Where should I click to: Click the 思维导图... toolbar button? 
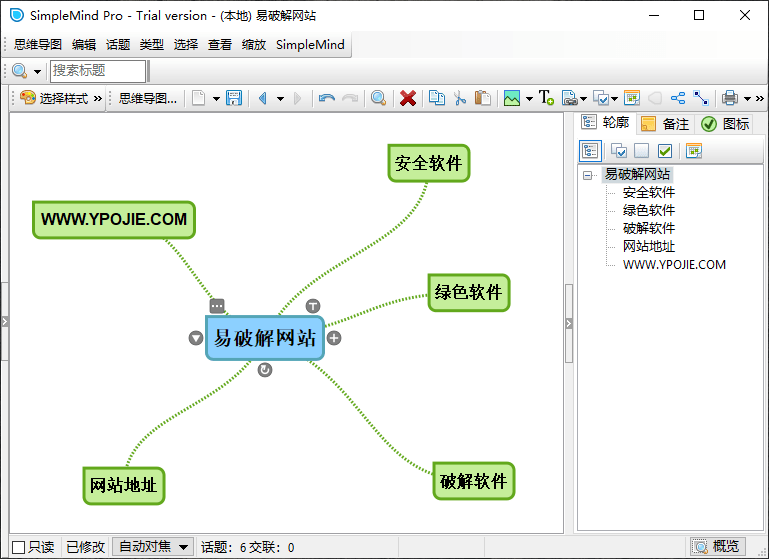[x=148, y=99]
